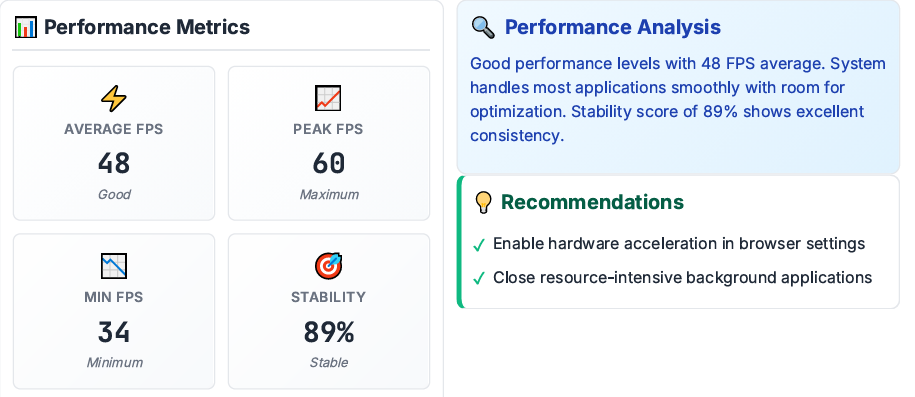Click the falling chart Min FPS icon
915x397 pixels.
tap(114, 266)
